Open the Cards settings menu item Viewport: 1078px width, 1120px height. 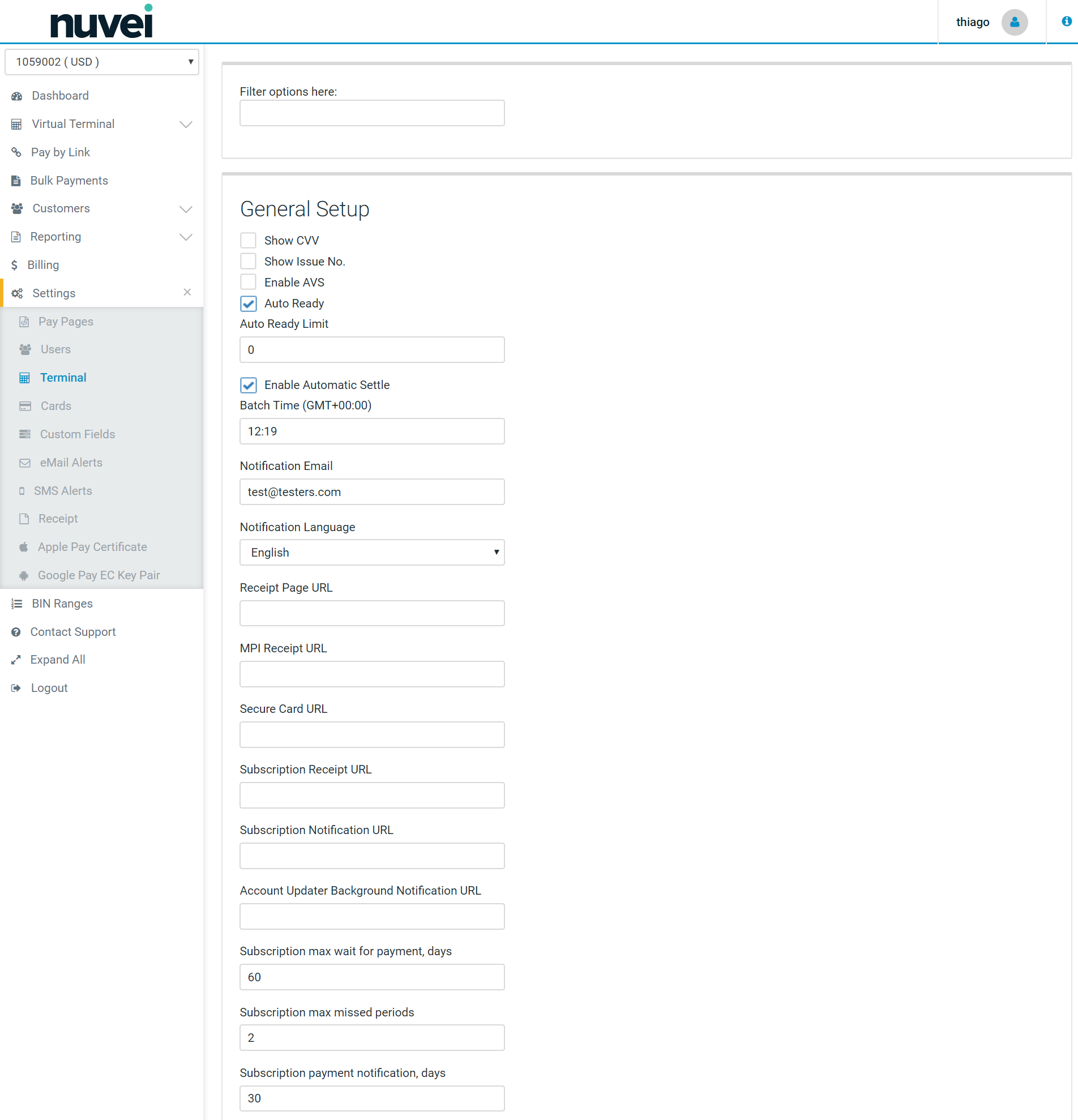click(55, 406)
